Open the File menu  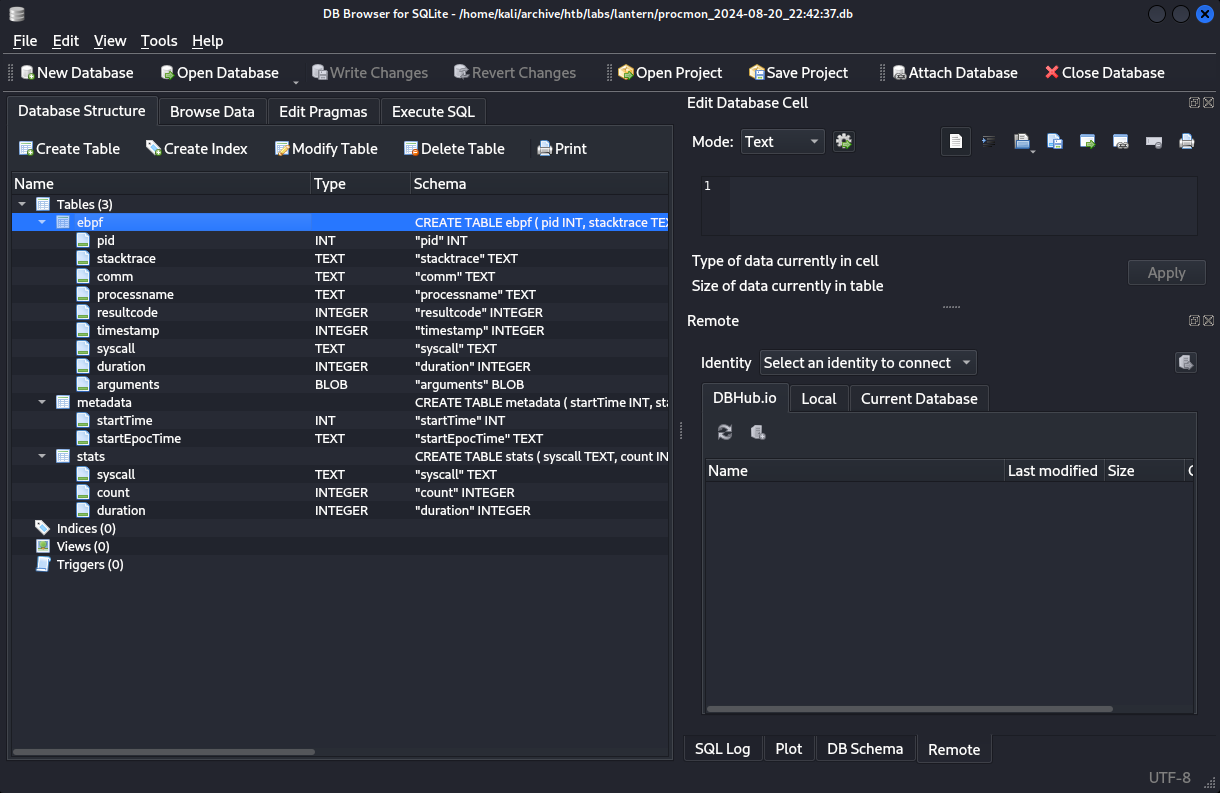[x=25, y=41]
